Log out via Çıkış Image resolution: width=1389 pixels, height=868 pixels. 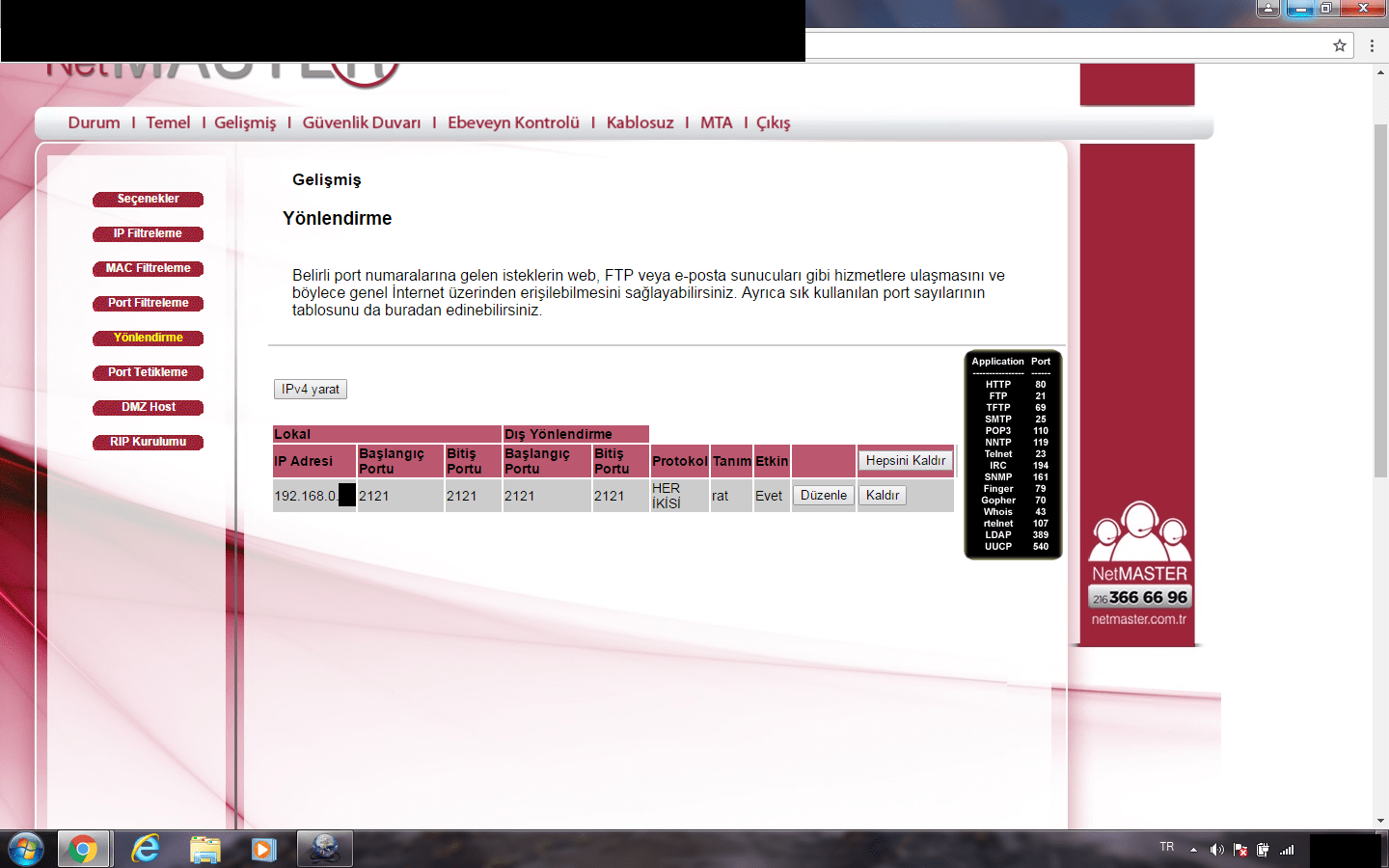tap(773, 122)
